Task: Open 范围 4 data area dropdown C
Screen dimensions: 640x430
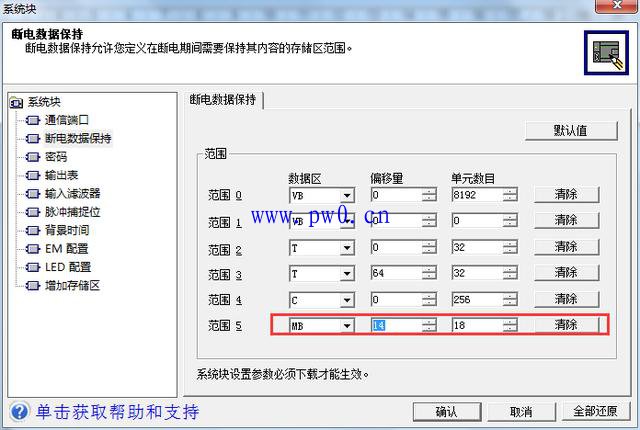Action: (x=347, y=300)
